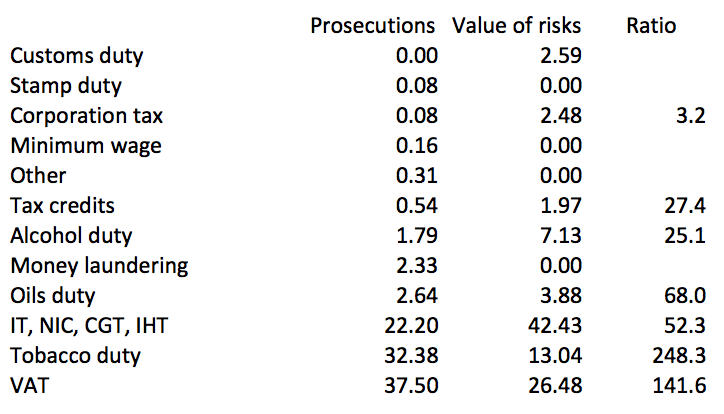
Task: Click the Minimum wage label
Action: (85, 146)
